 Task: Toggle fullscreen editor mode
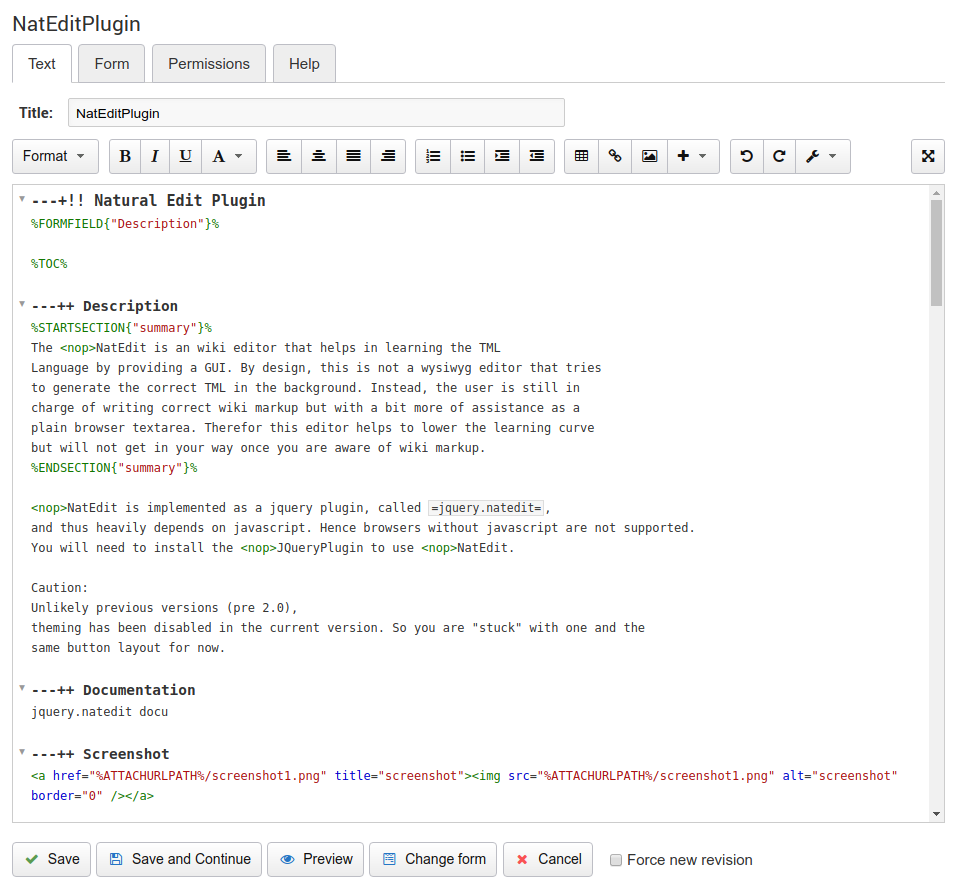[928, 156]
